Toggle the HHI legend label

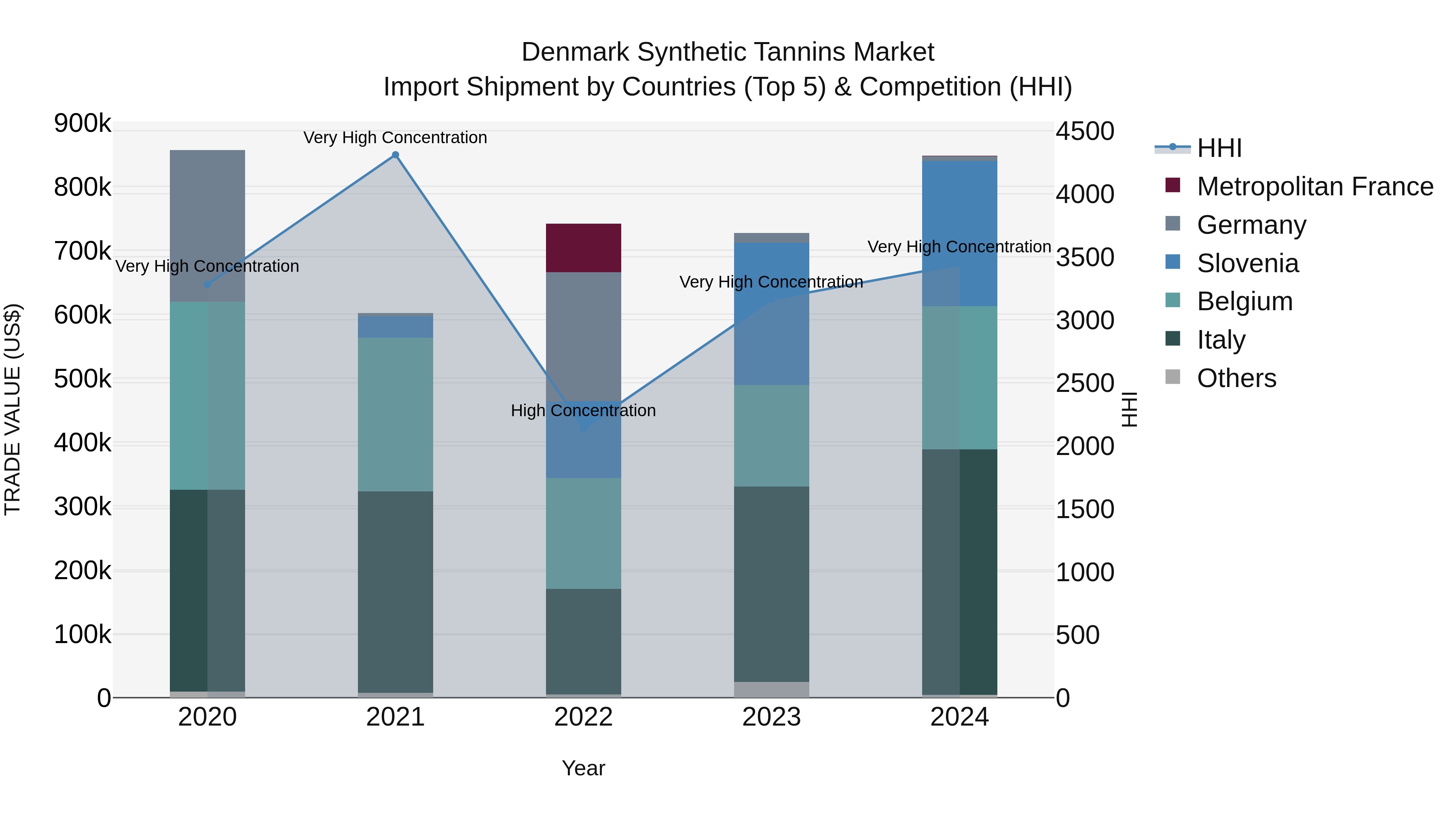1219,148
